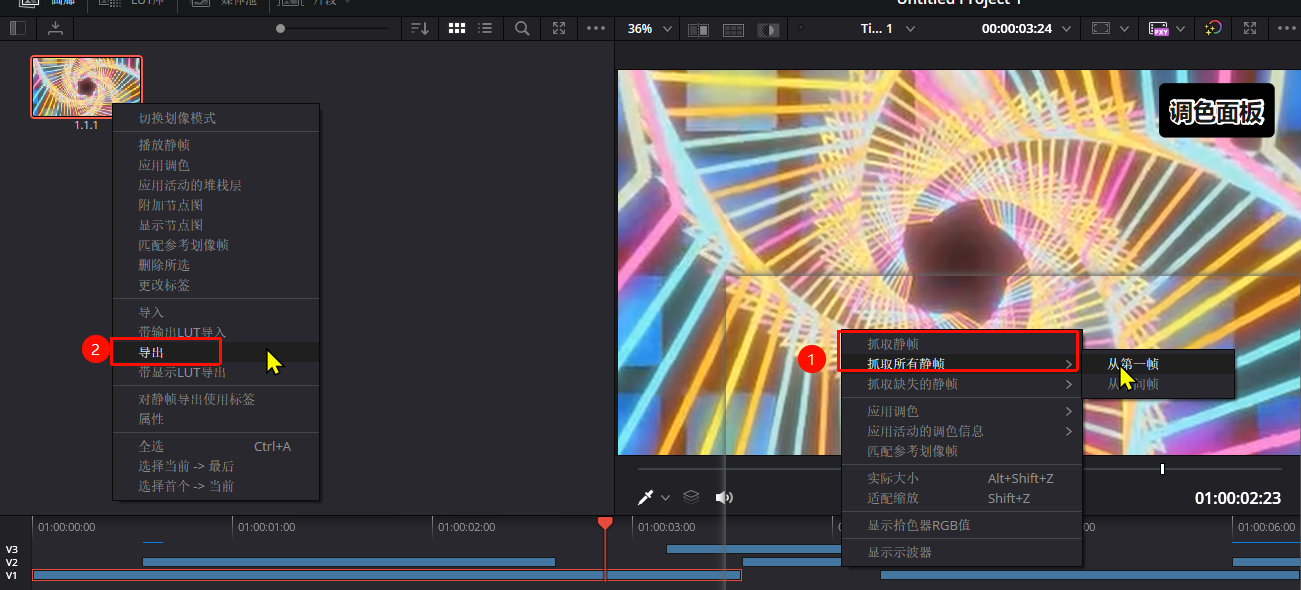Screen dimensions: 1301x590
Task: Click the gallery search magnifier icon
Action: (x=522, y=28)
